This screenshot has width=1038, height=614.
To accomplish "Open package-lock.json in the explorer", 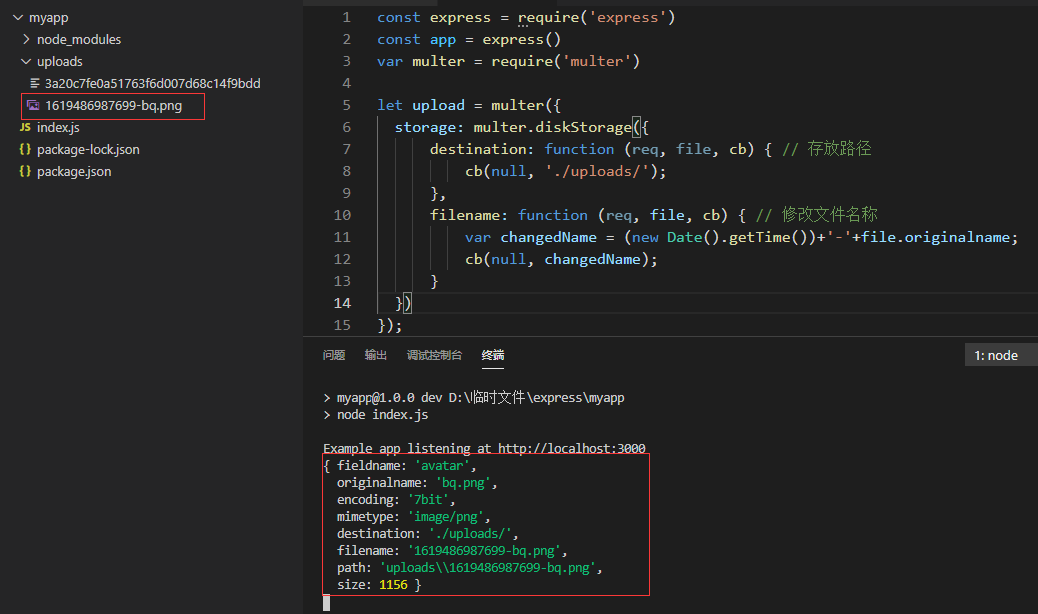I will click(88, 150).
